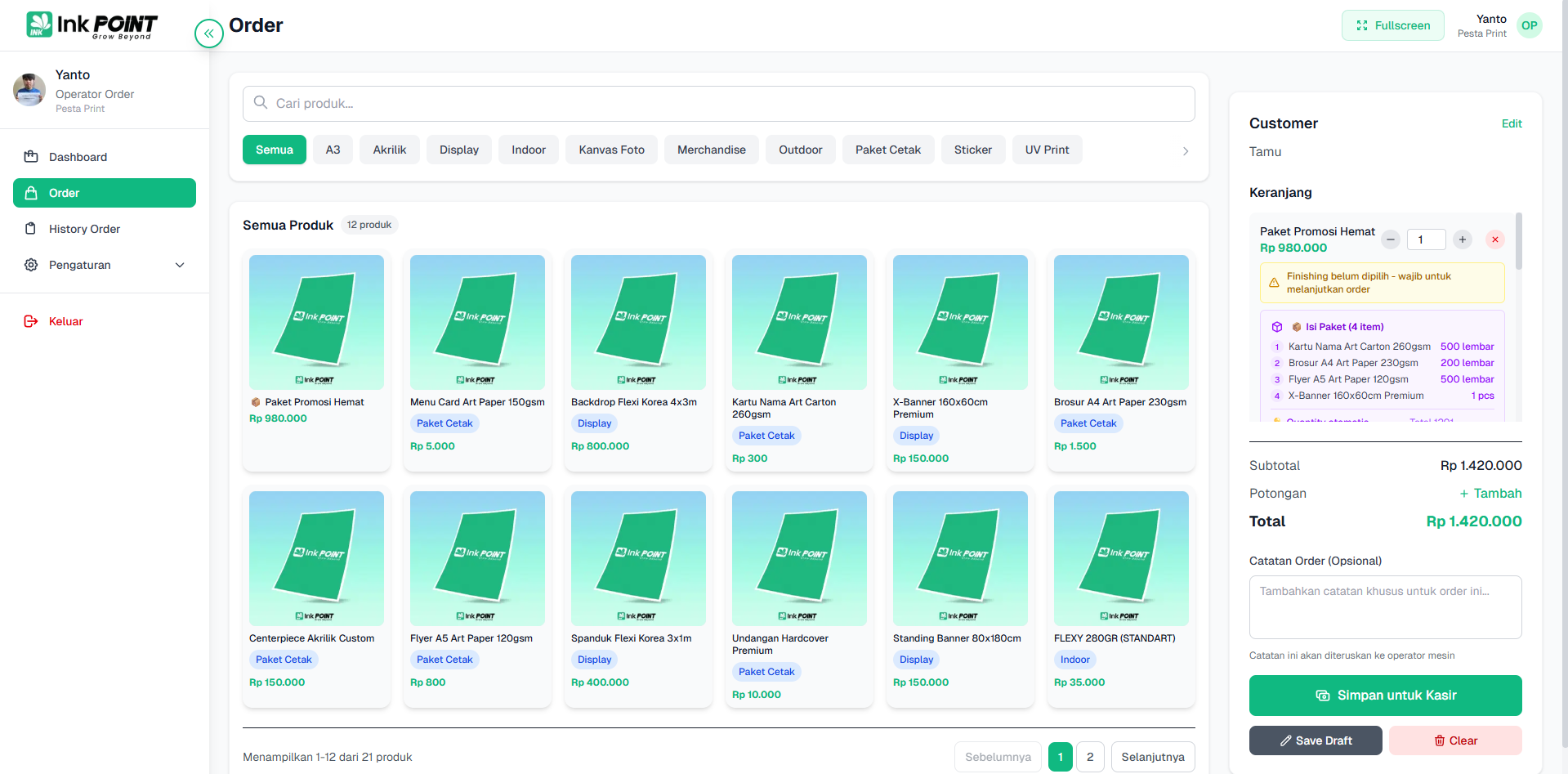The image size is (1568, 774).
Task: Click the red Keluar logout icon
Action: (31, 321)
